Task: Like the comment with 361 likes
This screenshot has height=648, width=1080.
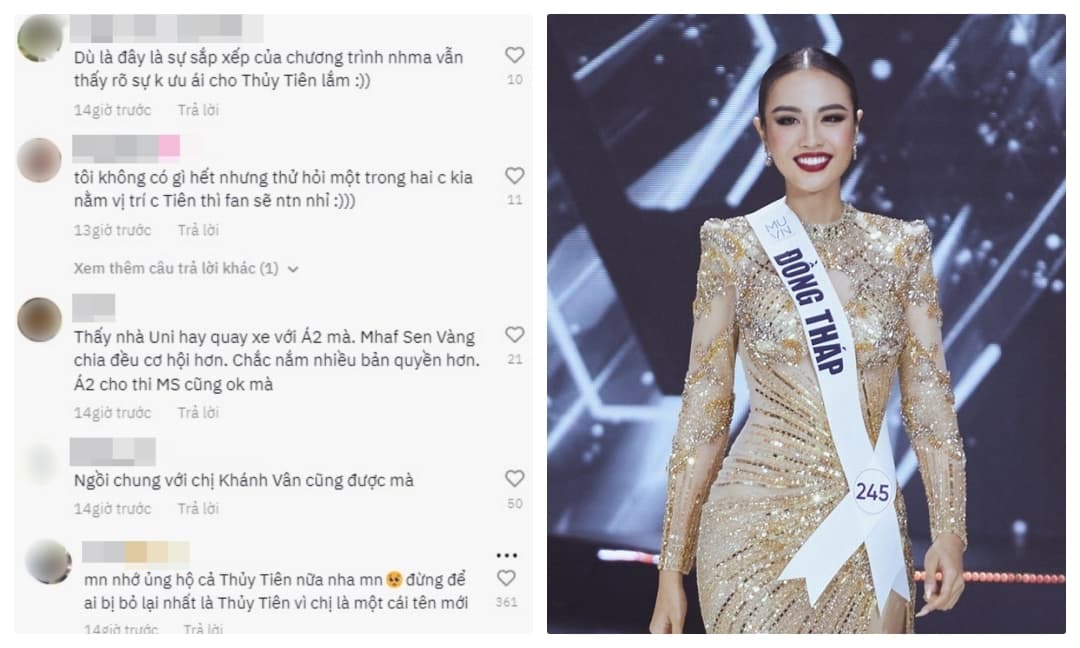Action: [506, 578]
